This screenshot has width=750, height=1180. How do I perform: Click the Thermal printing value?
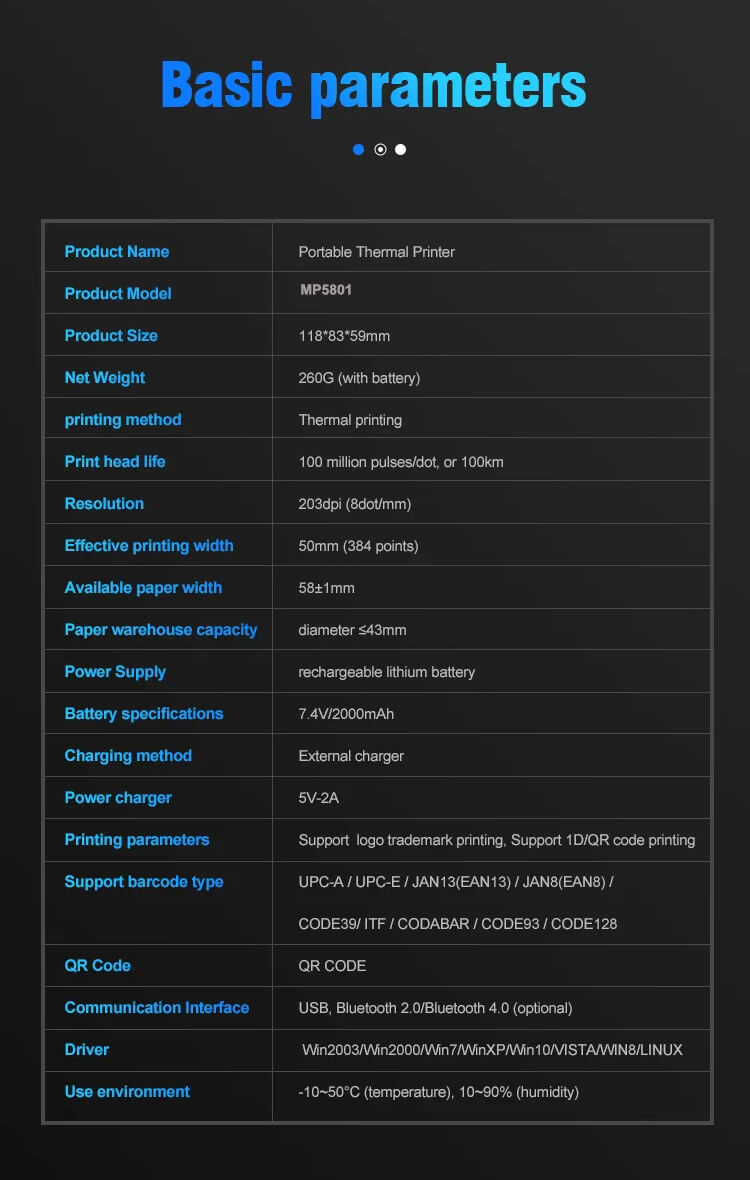coord(350,420)
